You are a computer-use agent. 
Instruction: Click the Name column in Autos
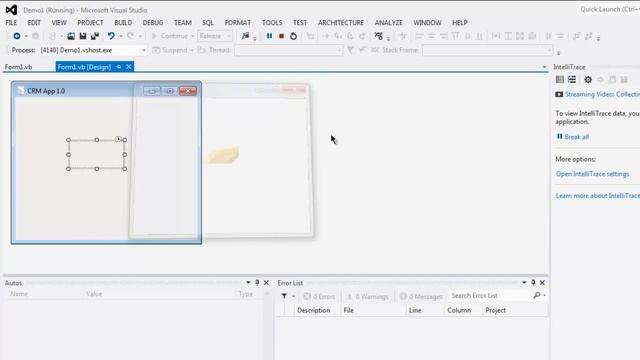tap(19, 294)
